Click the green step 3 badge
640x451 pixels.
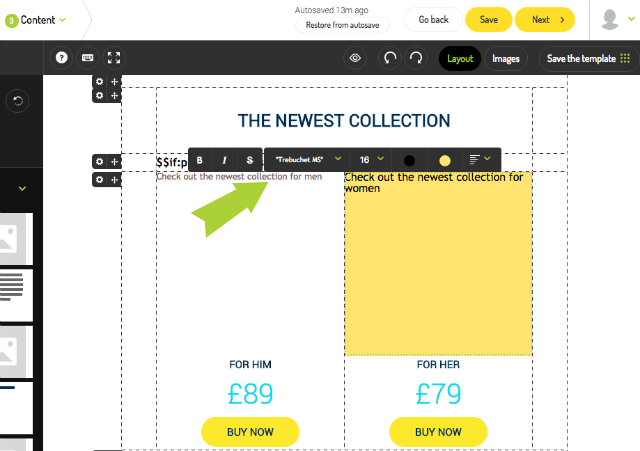[x=11, y=20]
